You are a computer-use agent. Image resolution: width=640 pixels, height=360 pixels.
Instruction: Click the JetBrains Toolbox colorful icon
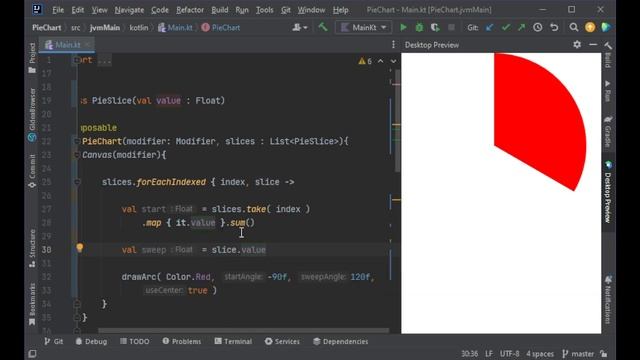pos(606,27)
